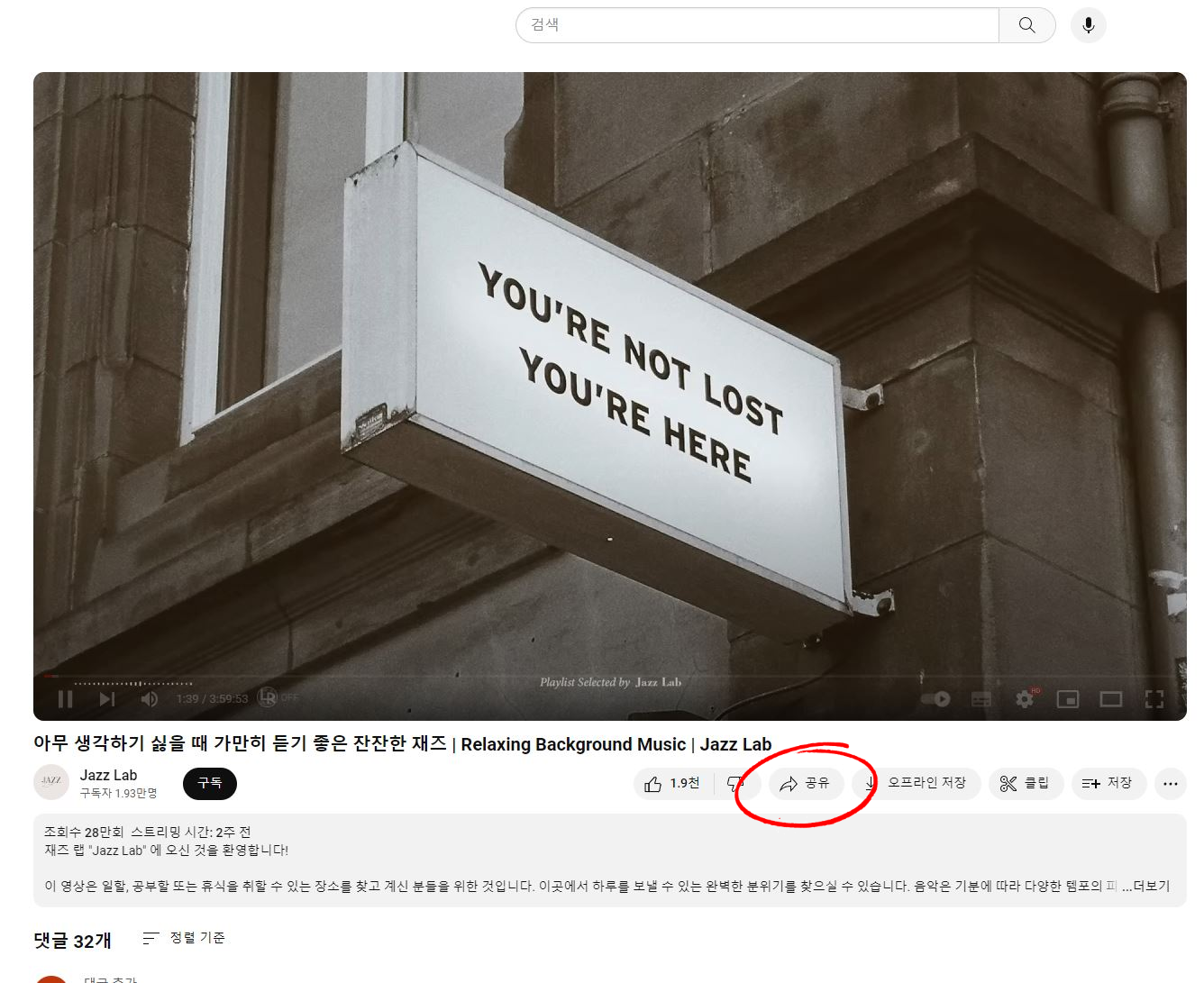Viewport: 1204px width, 983px height.
Task: Click 구독자 1.93만명 subscriber count
Action: click(x=118, y=794)
